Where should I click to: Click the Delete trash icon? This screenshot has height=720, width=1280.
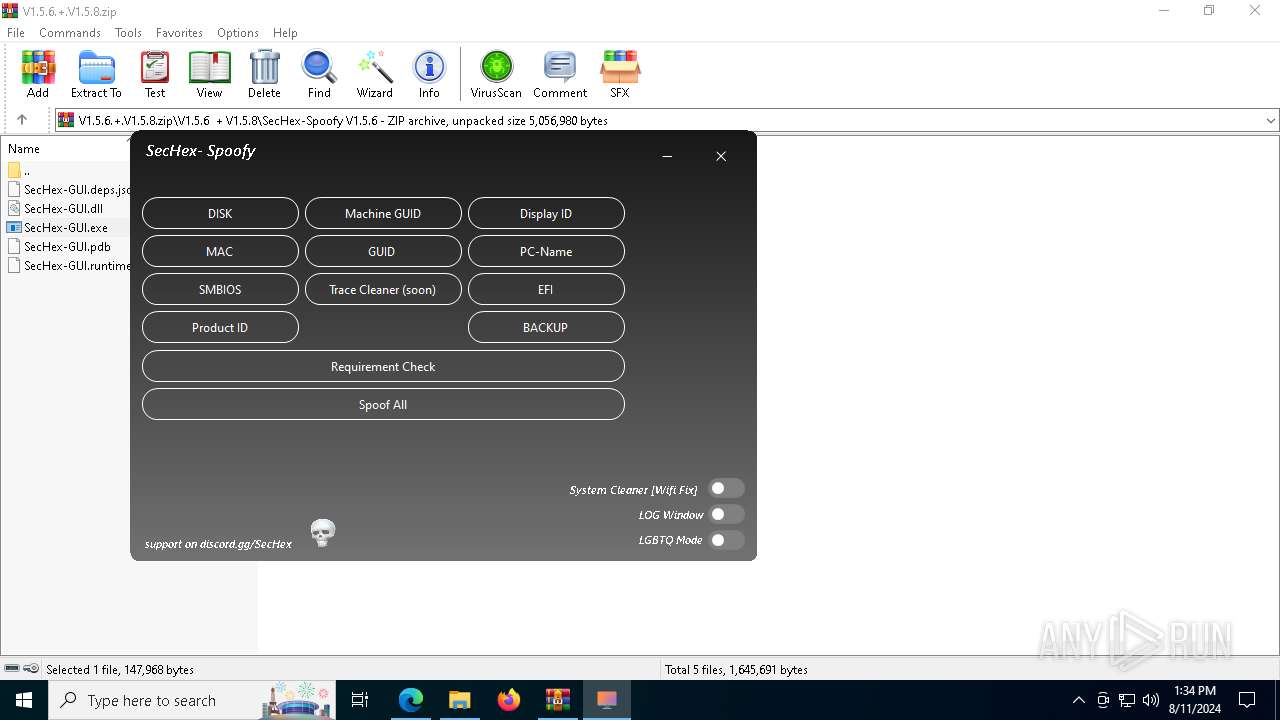264,75
